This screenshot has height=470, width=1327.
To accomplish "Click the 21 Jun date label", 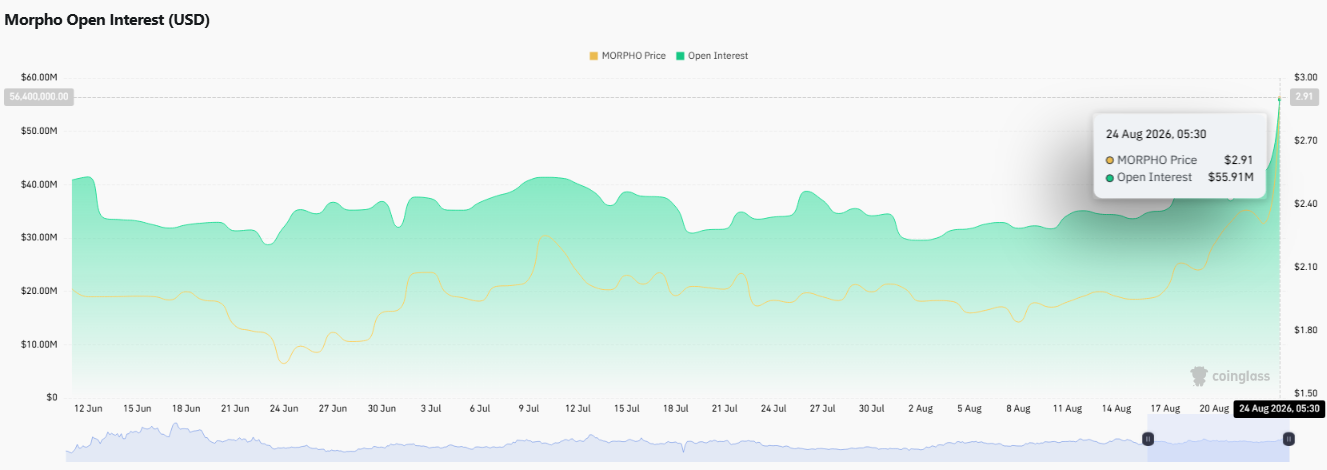I will tap(235, 408).
